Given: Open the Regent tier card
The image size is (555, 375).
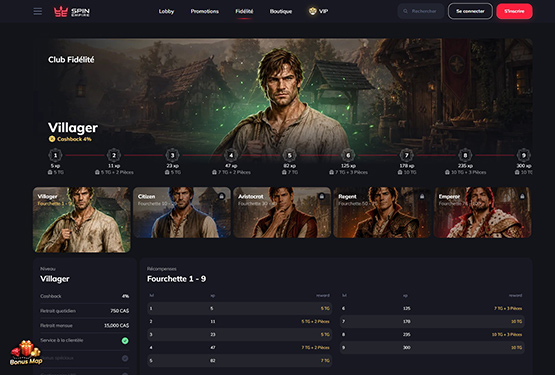Looking at the screenshot, I should 382,212.
